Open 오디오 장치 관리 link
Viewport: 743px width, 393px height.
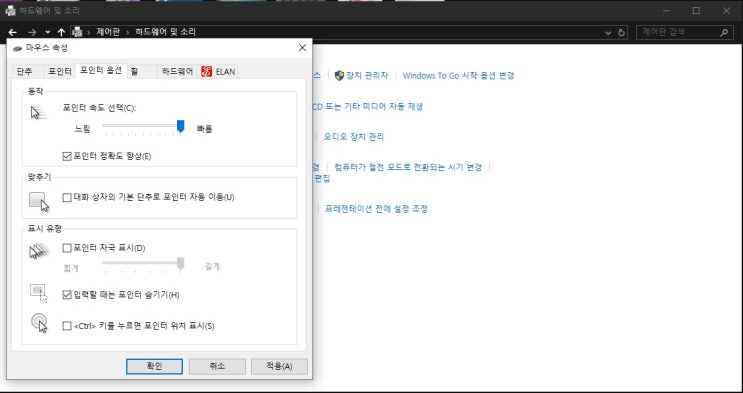point(353,137)
